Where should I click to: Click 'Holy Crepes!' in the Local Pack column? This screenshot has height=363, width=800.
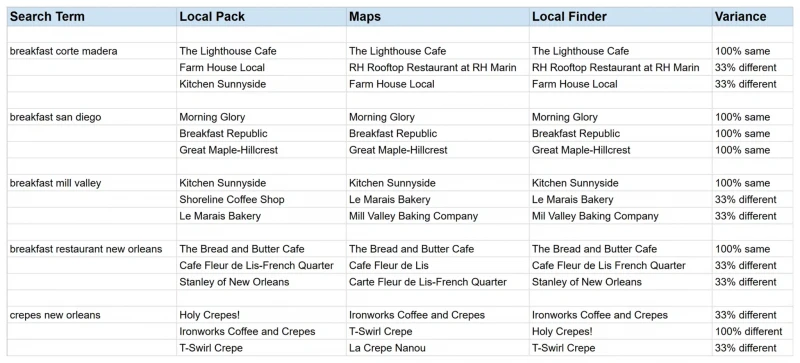tap(261, 315)
